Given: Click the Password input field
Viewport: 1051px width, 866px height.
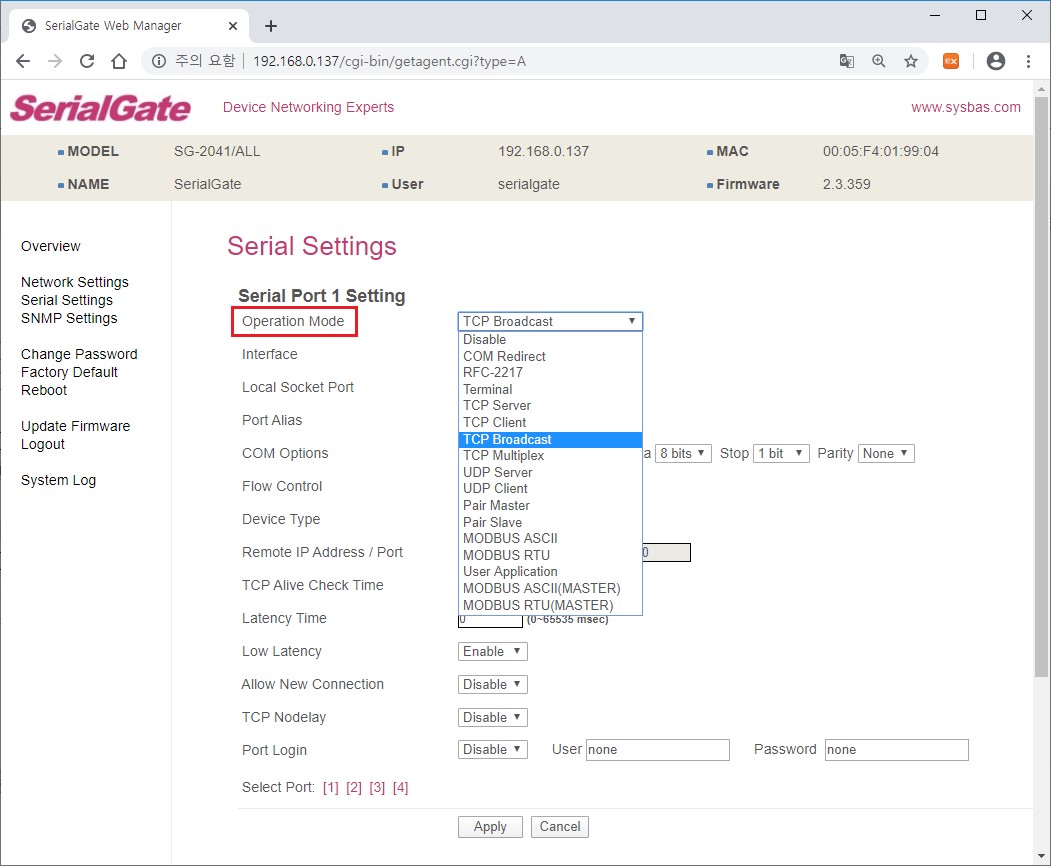Looking at the screenshot, I should tap(895, 750).
